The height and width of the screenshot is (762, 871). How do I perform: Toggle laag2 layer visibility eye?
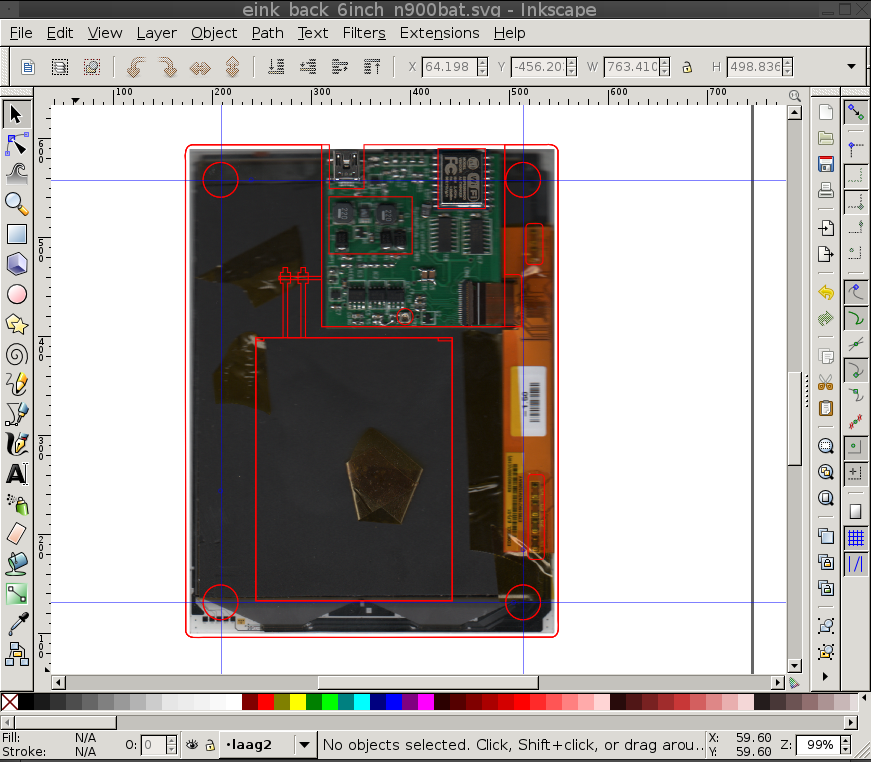click(191, 745)
